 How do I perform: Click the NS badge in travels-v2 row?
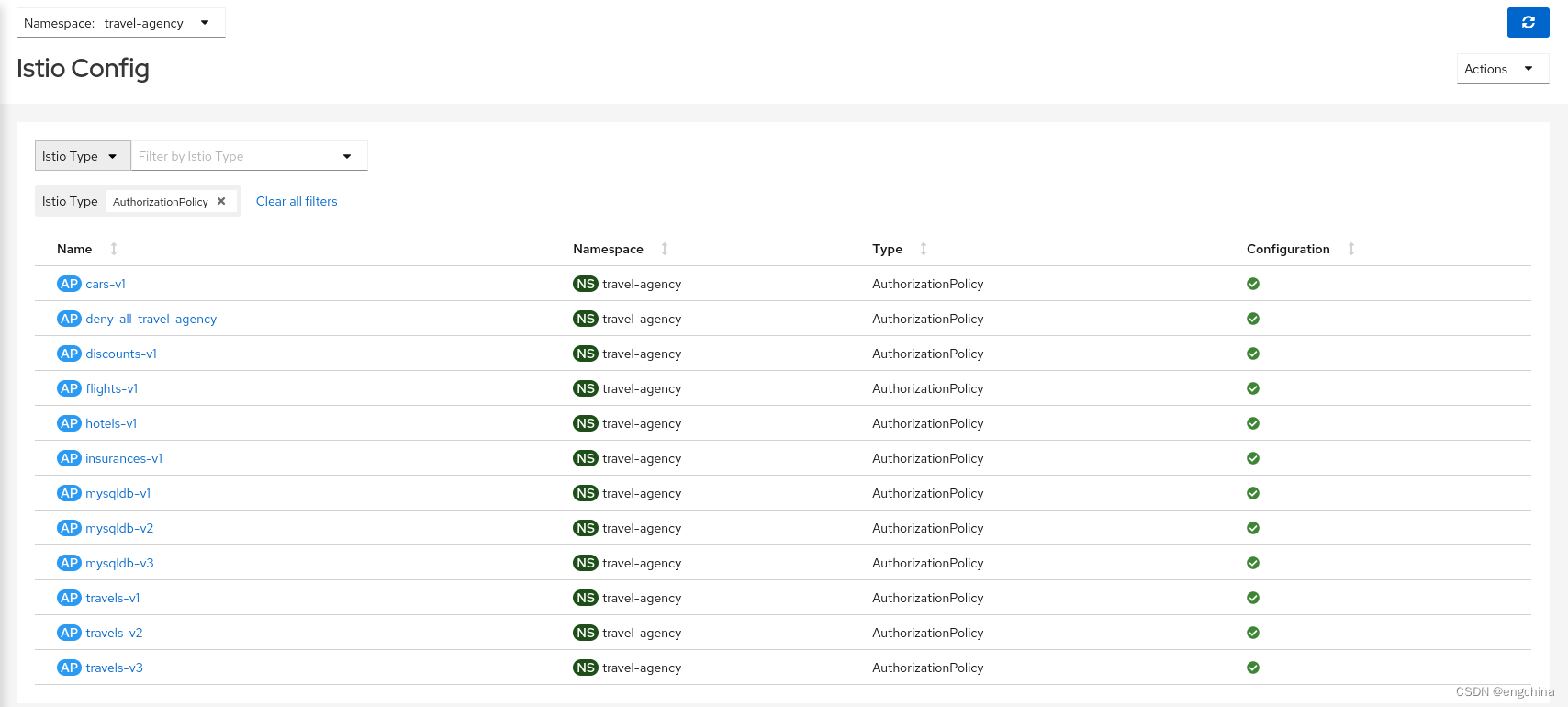point(586,633)
